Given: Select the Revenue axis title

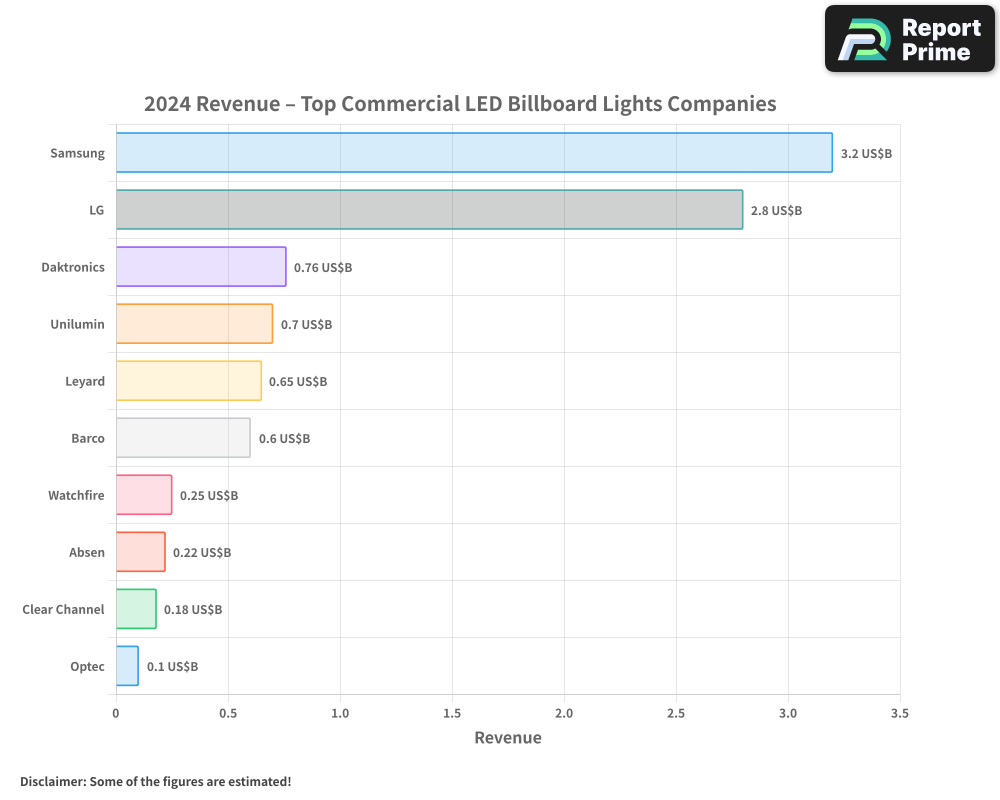Looking at the screenshot, I should (x=508, y=737).
